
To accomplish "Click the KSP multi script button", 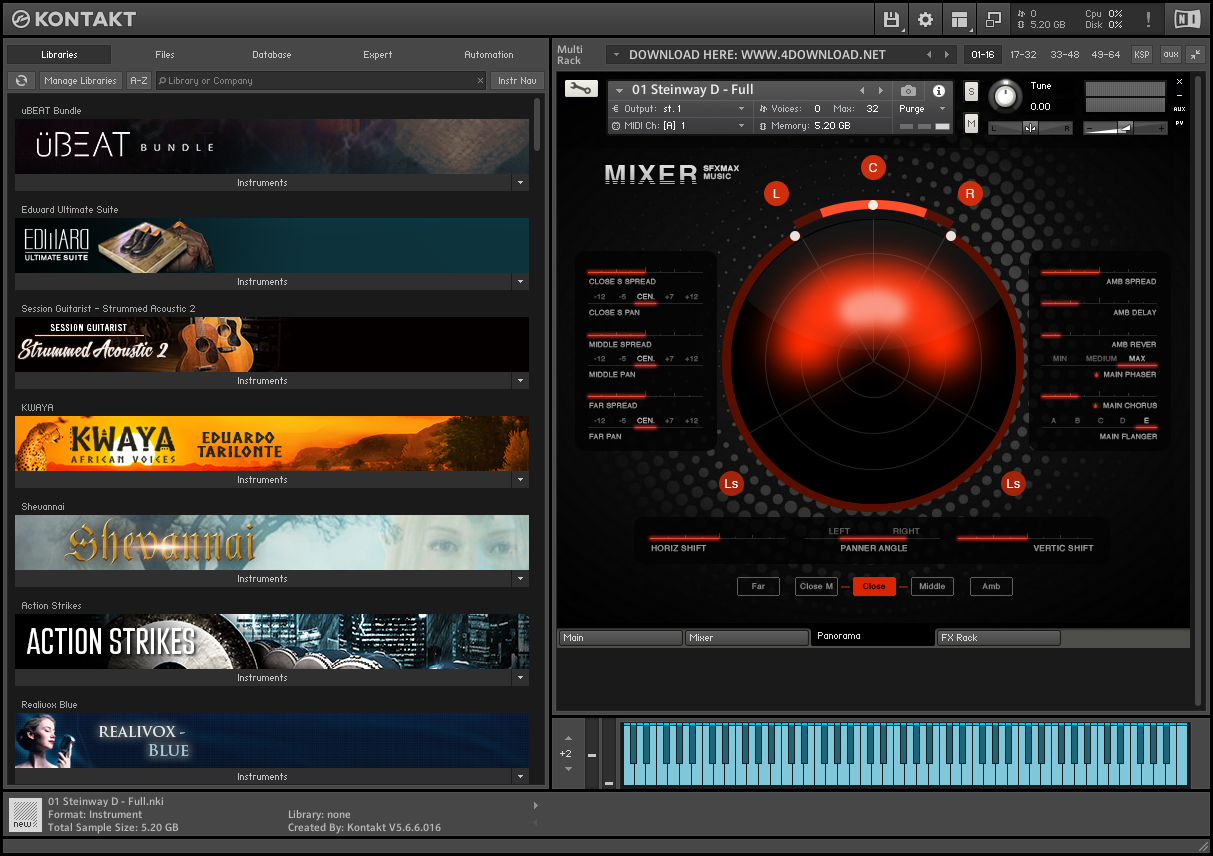I will pos(1141,55).
